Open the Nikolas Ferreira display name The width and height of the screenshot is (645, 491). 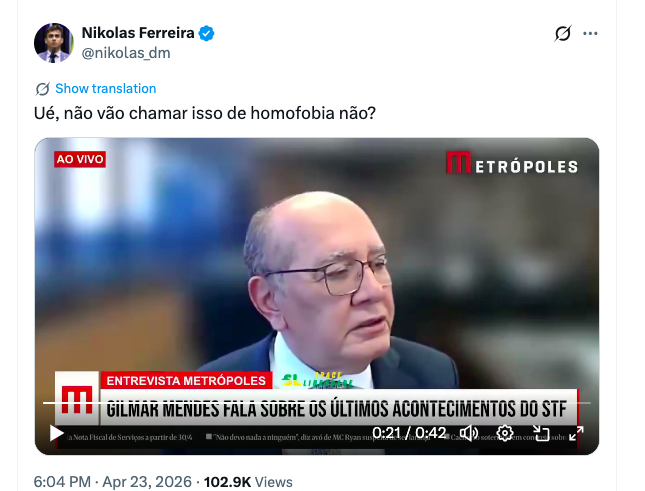[138, 33]
